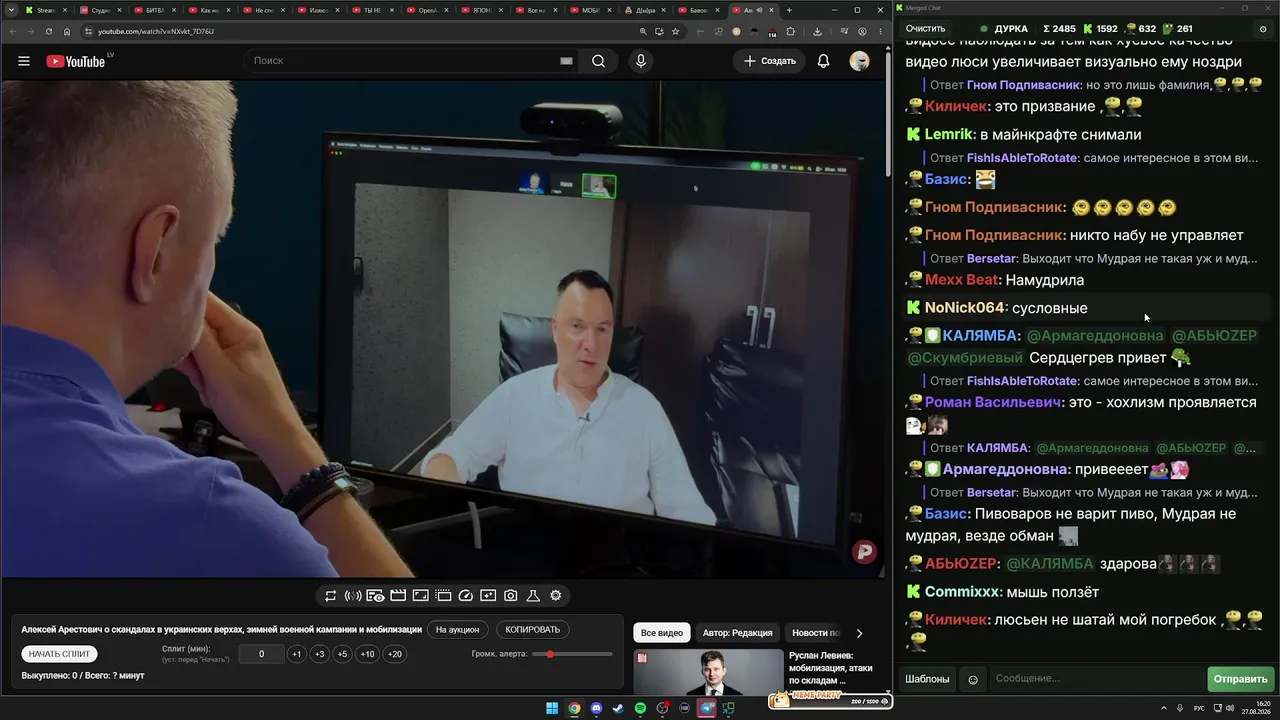Click Lemrik username in chat
The height and width of the screenshot is (720, 1280).
[x=949, y=134]
